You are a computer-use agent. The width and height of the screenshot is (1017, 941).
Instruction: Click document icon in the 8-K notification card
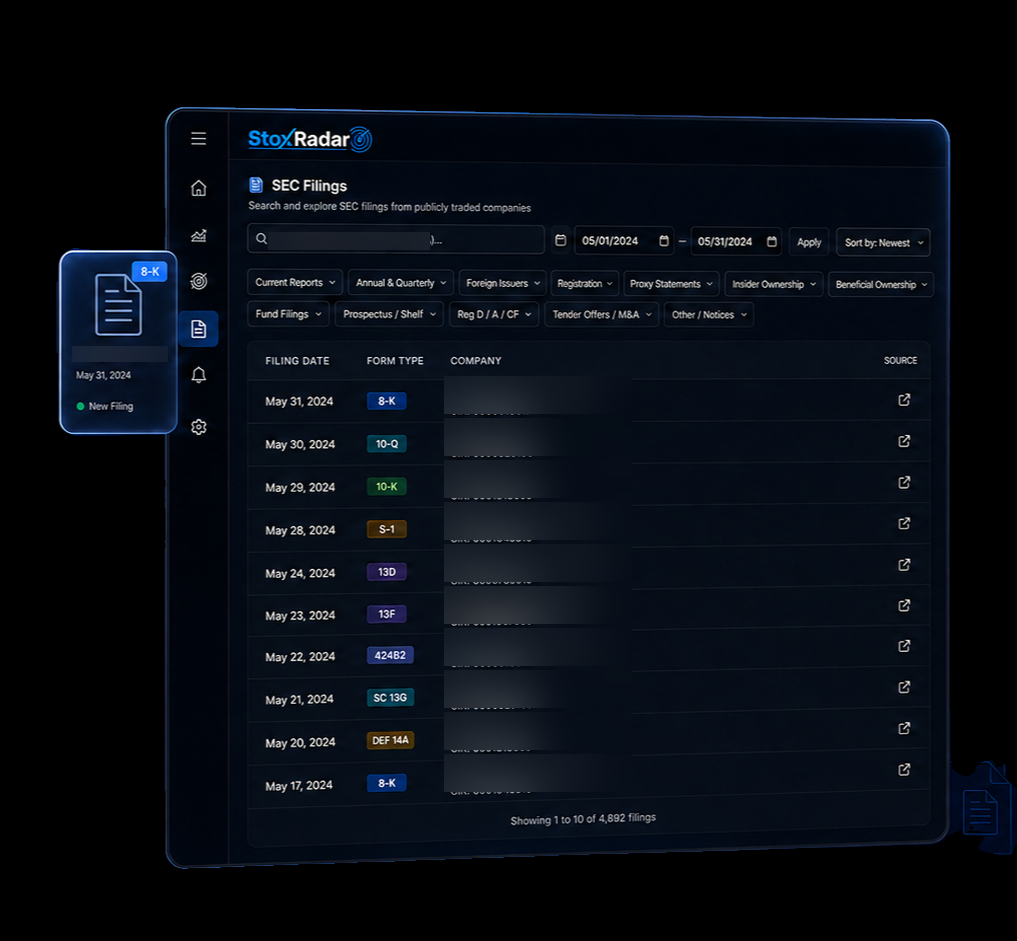(118, 304)
